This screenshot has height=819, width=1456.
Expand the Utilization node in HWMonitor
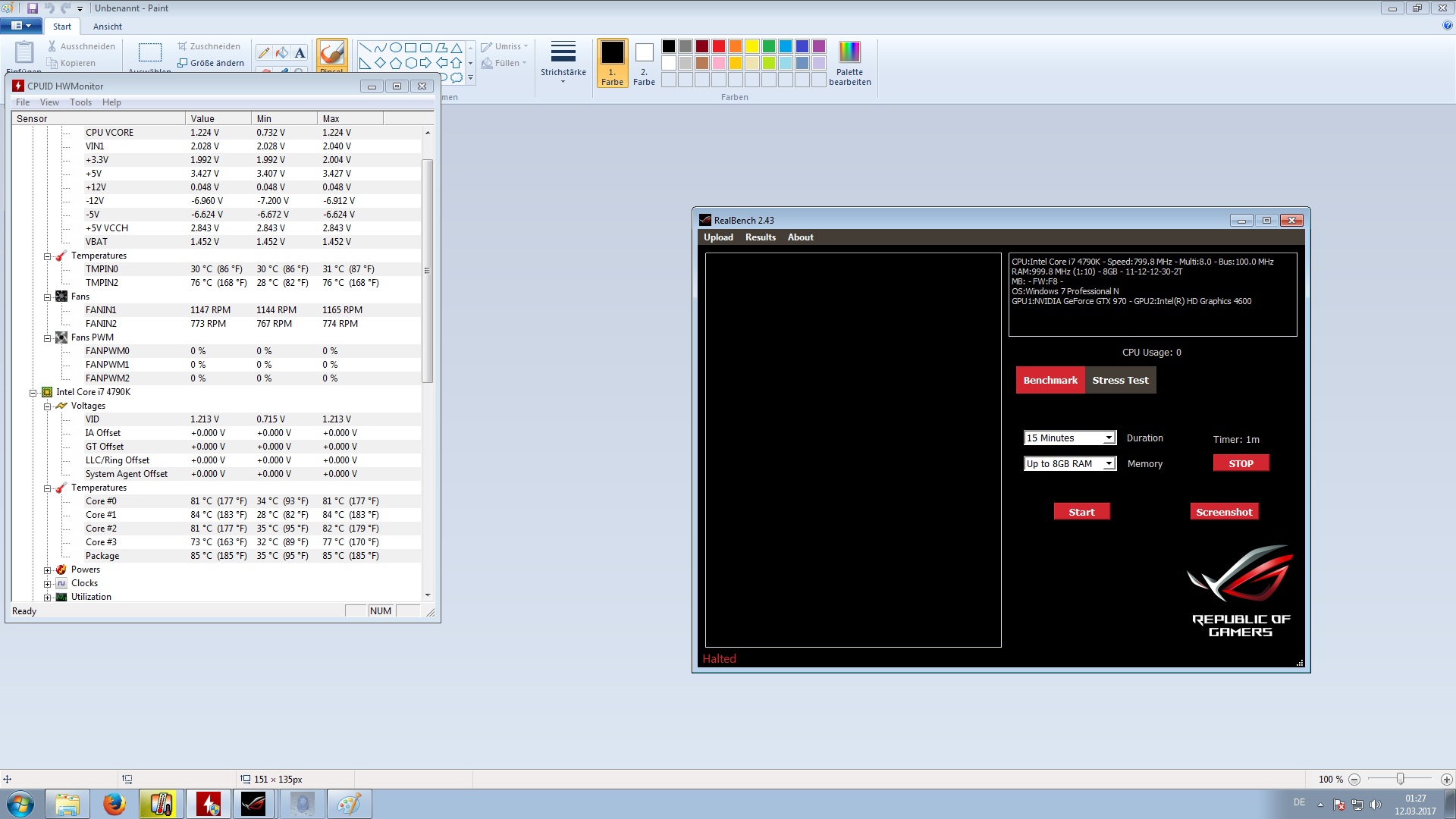47,598
